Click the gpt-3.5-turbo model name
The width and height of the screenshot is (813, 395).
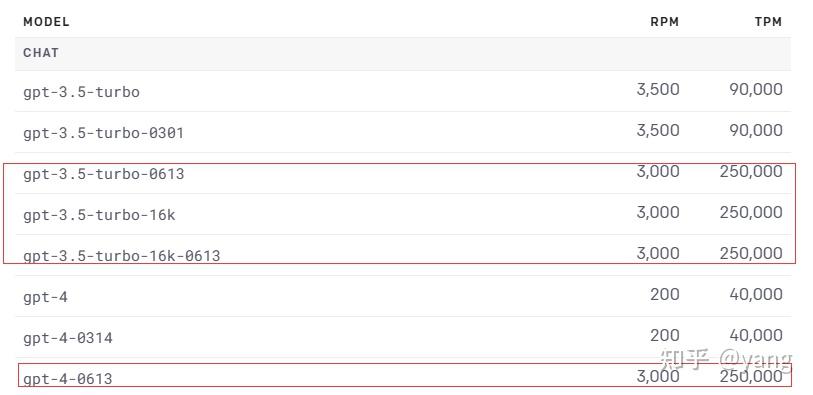[x=81, y=93]
